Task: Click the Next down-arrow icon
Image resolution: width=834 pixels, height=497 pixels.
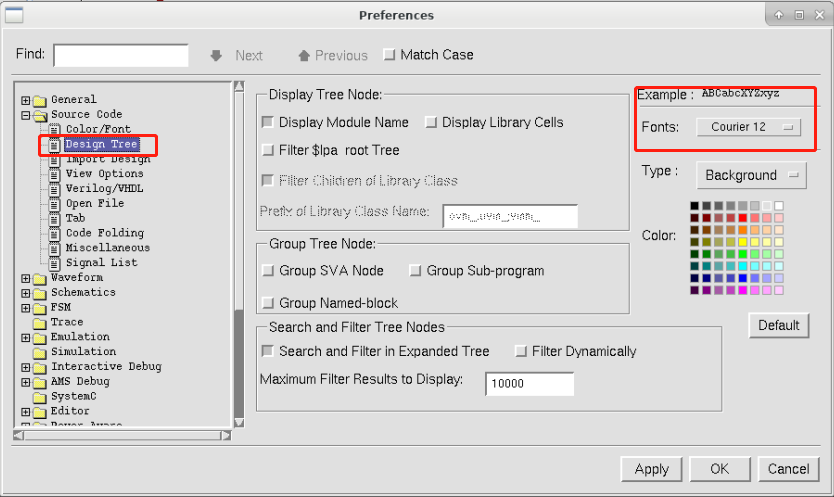Action: click(x=216, y=55)
